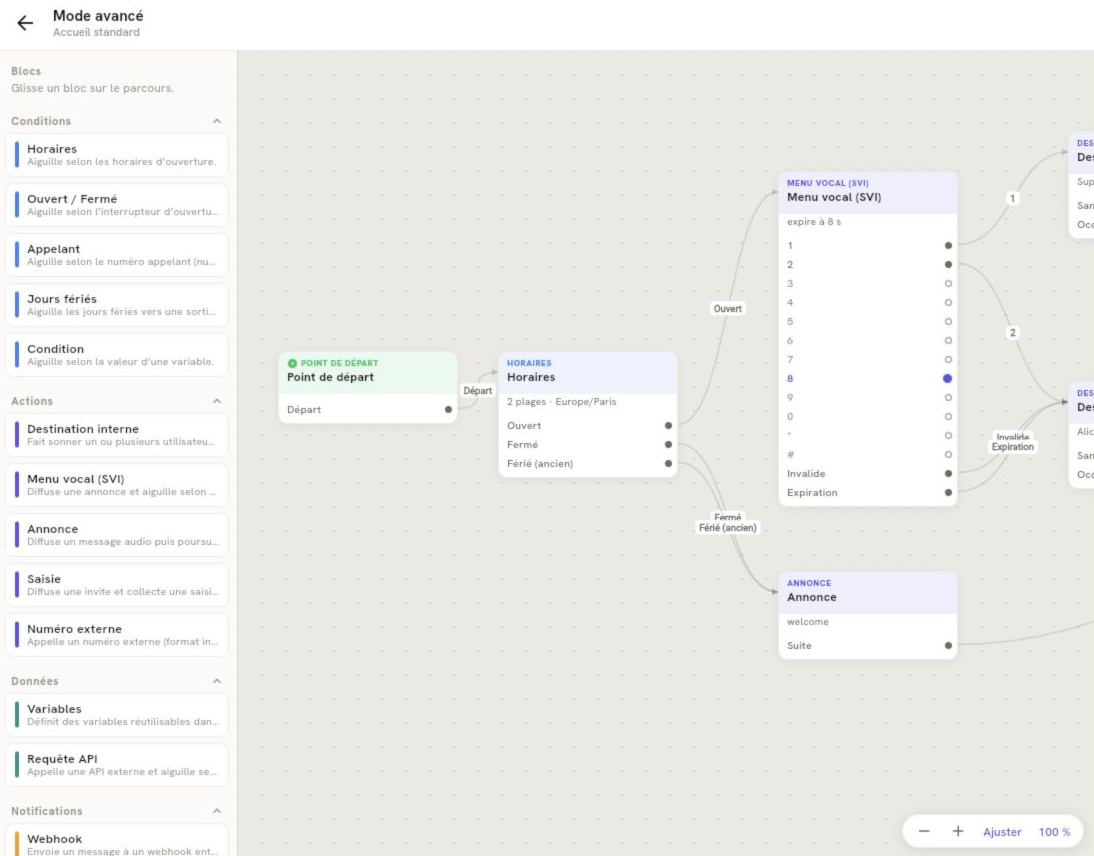Click the 100 % zoom level button
Viewport: 1094px width, 856px height.
[x=1054, y=832]
